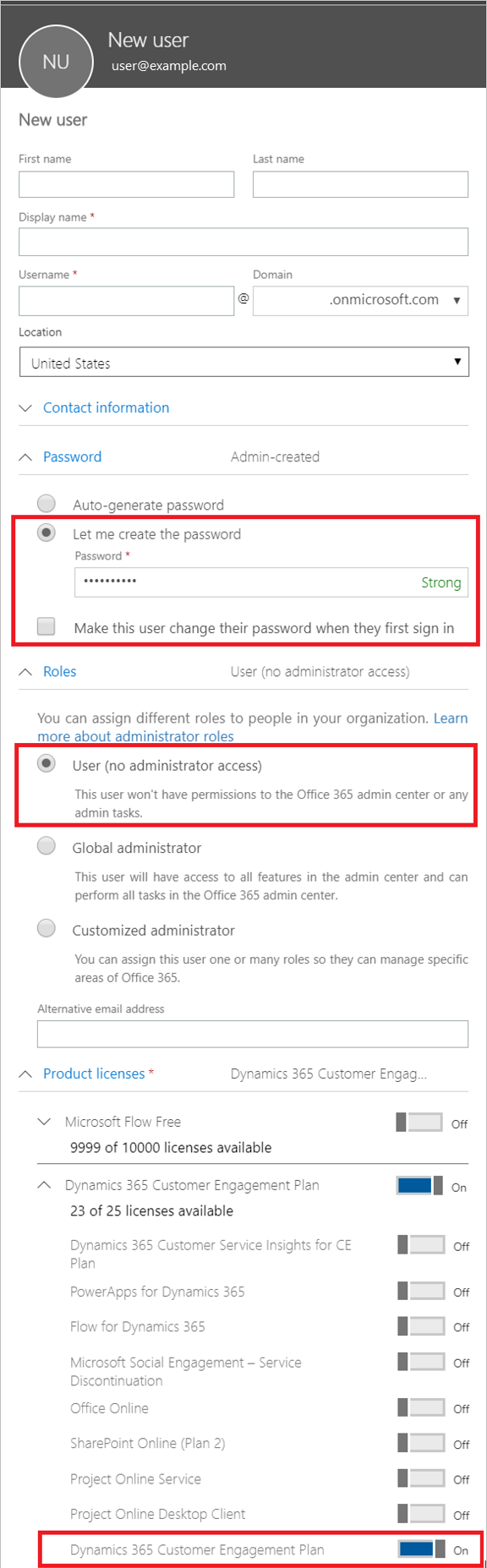Image resolution: width=487 pixels, height=1568 pixels.
Task: Collapse the Roles section chevron
Action: point(25,672)
